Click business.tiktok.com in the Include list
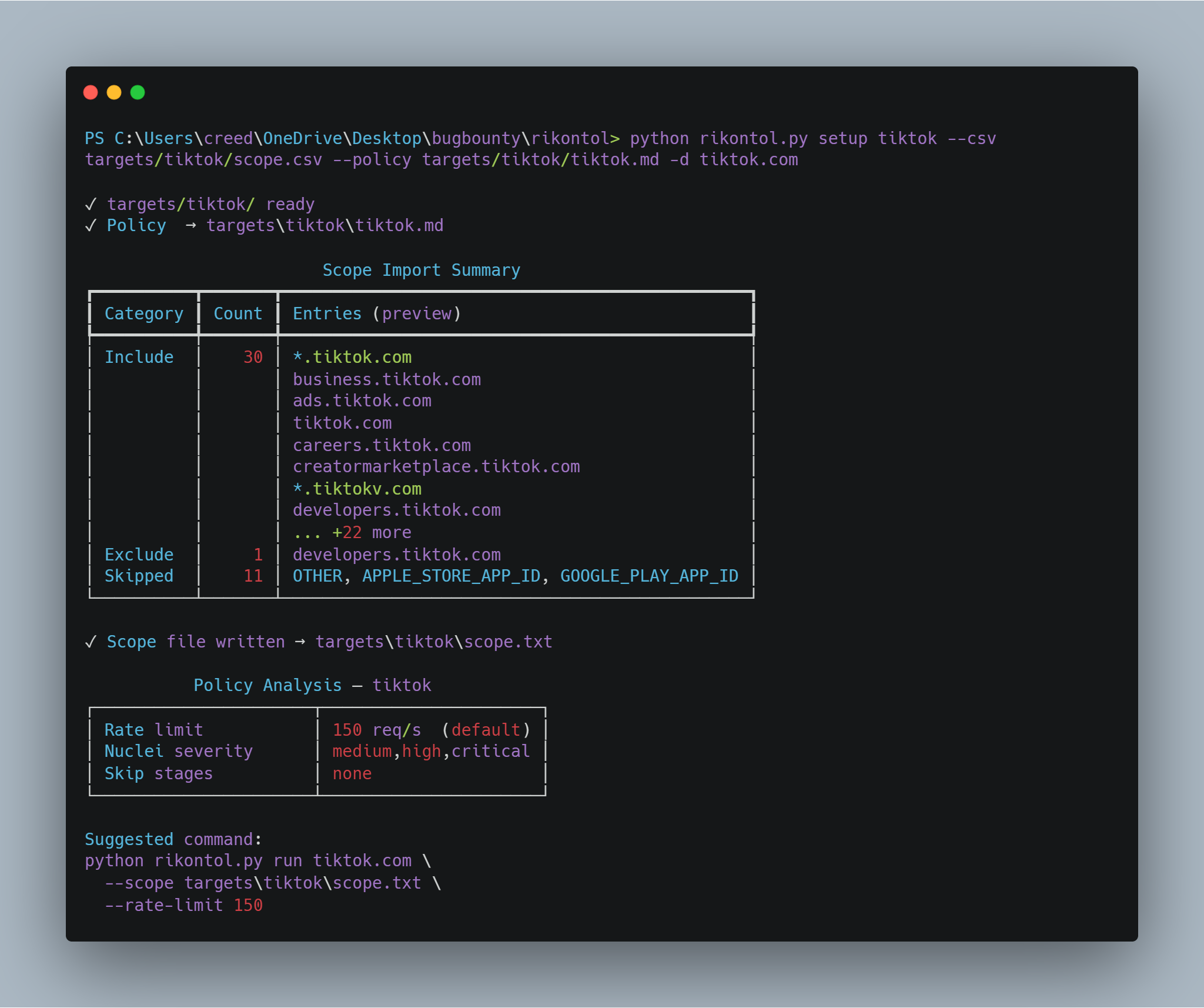Image resolution: width=1204 pixels, height=1008 pixels. pyautogui.click(x=387, y=379)
